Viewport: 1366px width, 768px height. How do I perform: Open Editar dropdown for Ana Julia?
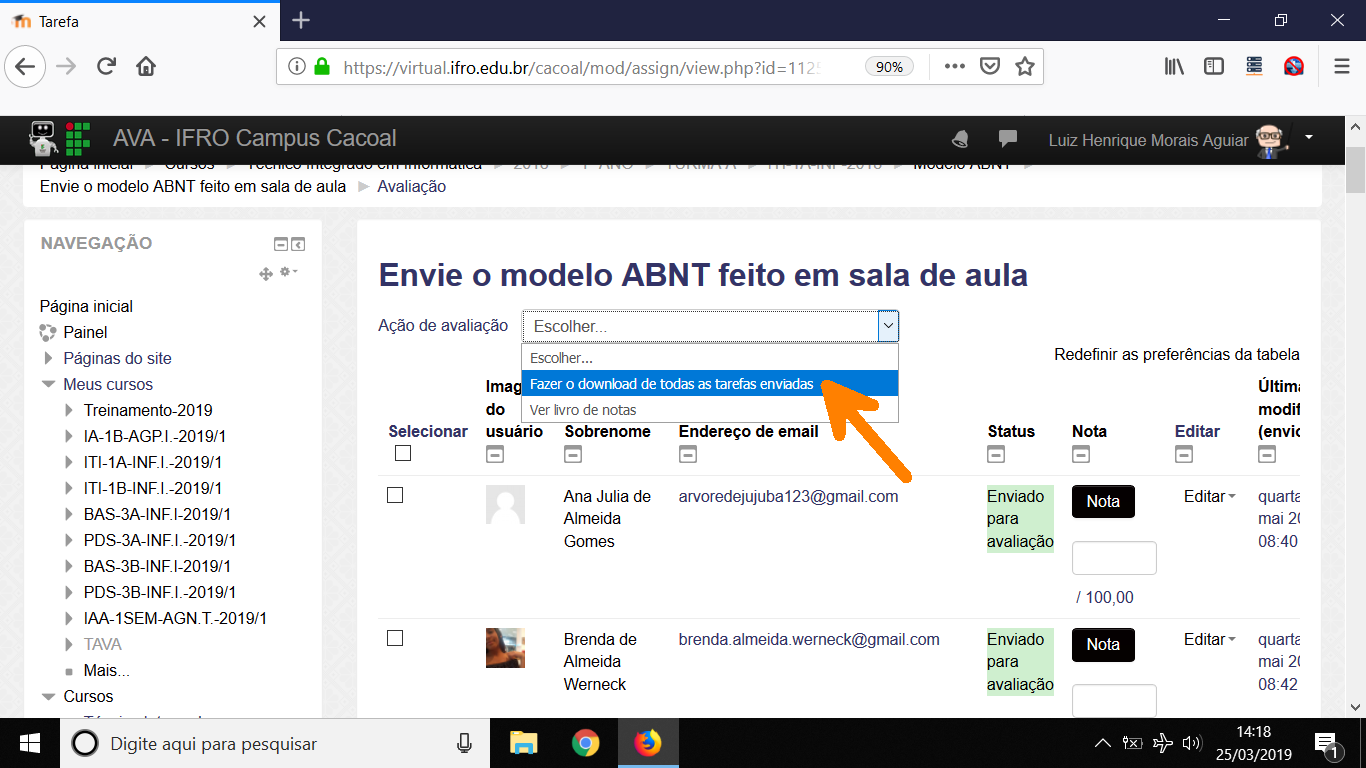(1209, 497)
